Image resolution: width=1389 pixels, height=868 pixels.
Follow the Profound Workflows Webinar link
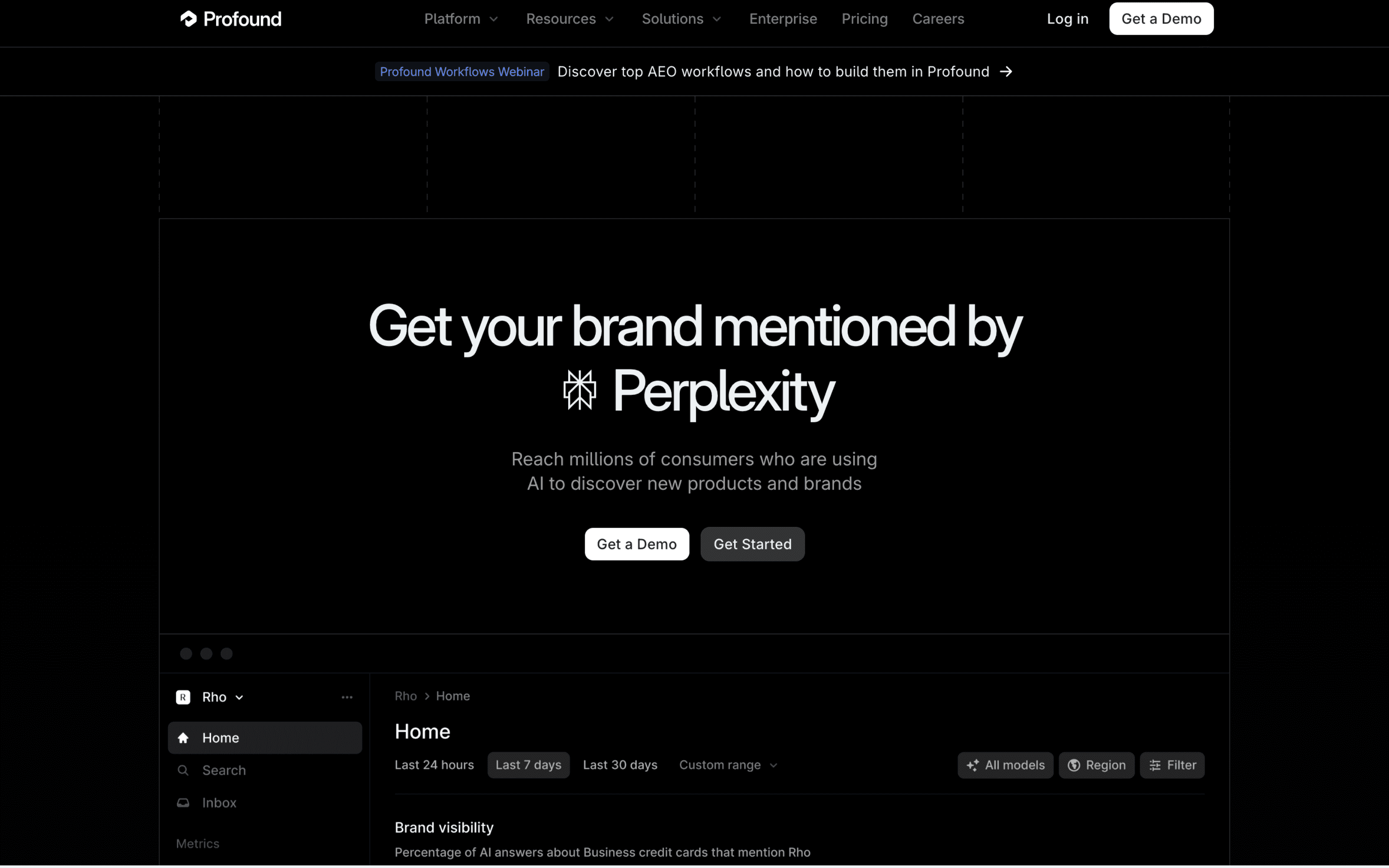click(461, 71)
